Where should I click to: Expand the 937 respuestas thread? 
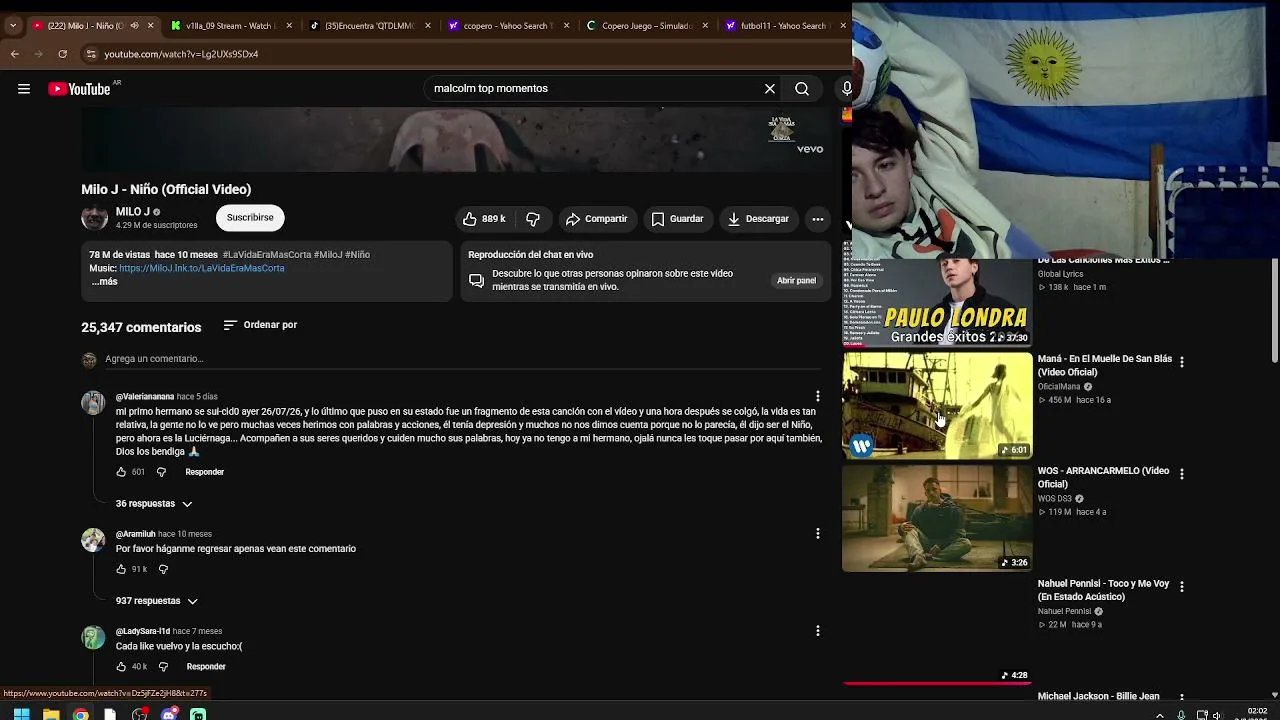pos(157,601)
